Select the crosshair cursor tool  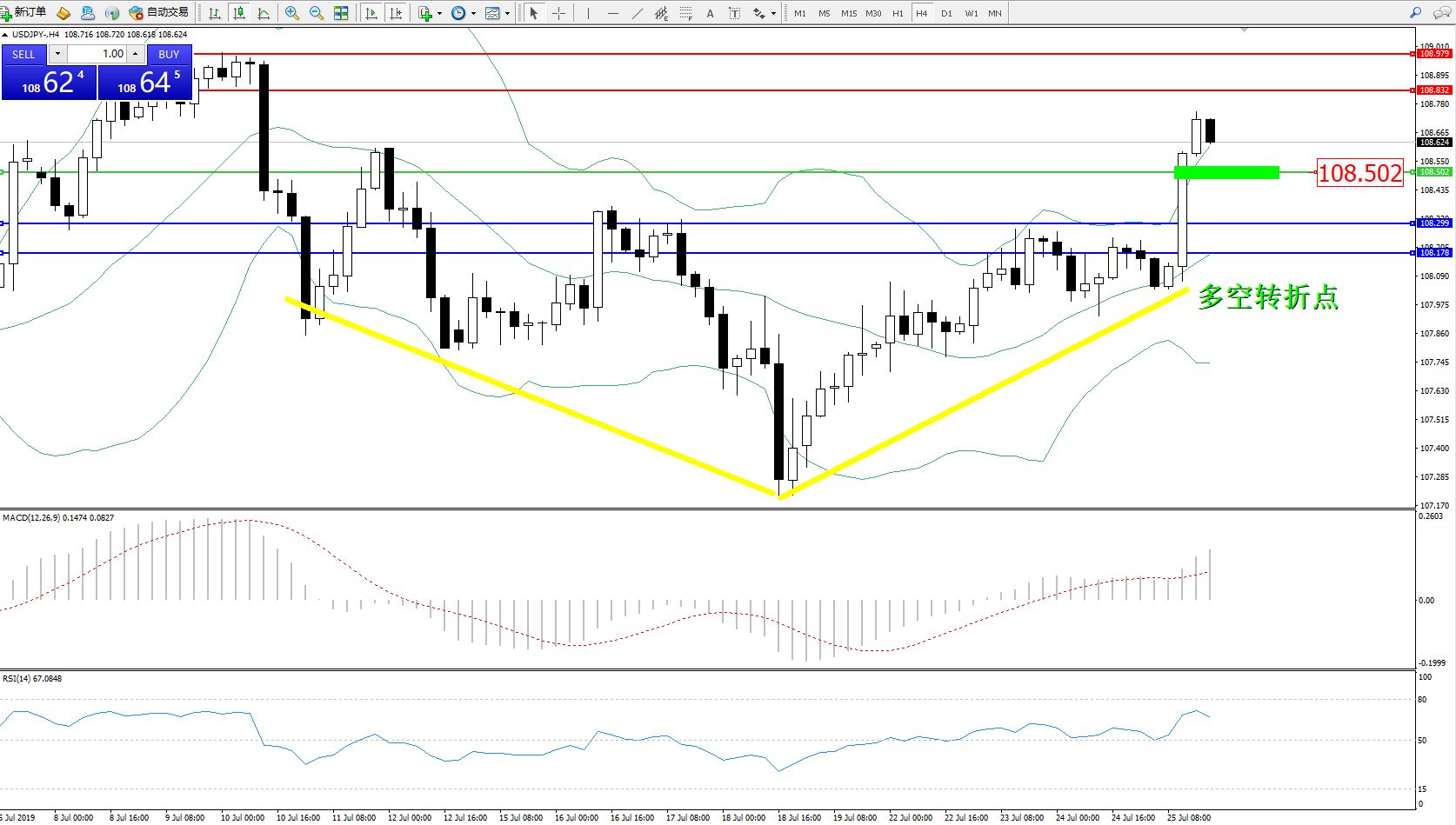558,13
